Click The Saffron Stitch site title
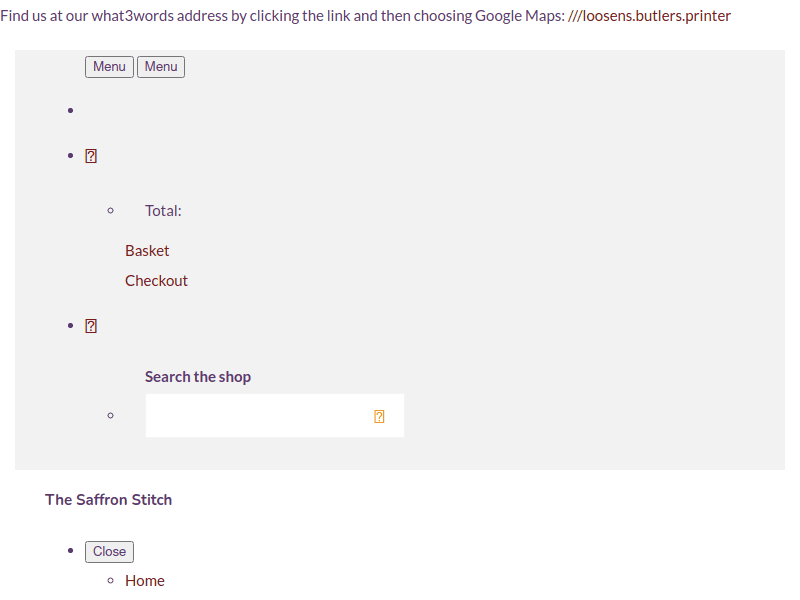 [x=108, y=500]
